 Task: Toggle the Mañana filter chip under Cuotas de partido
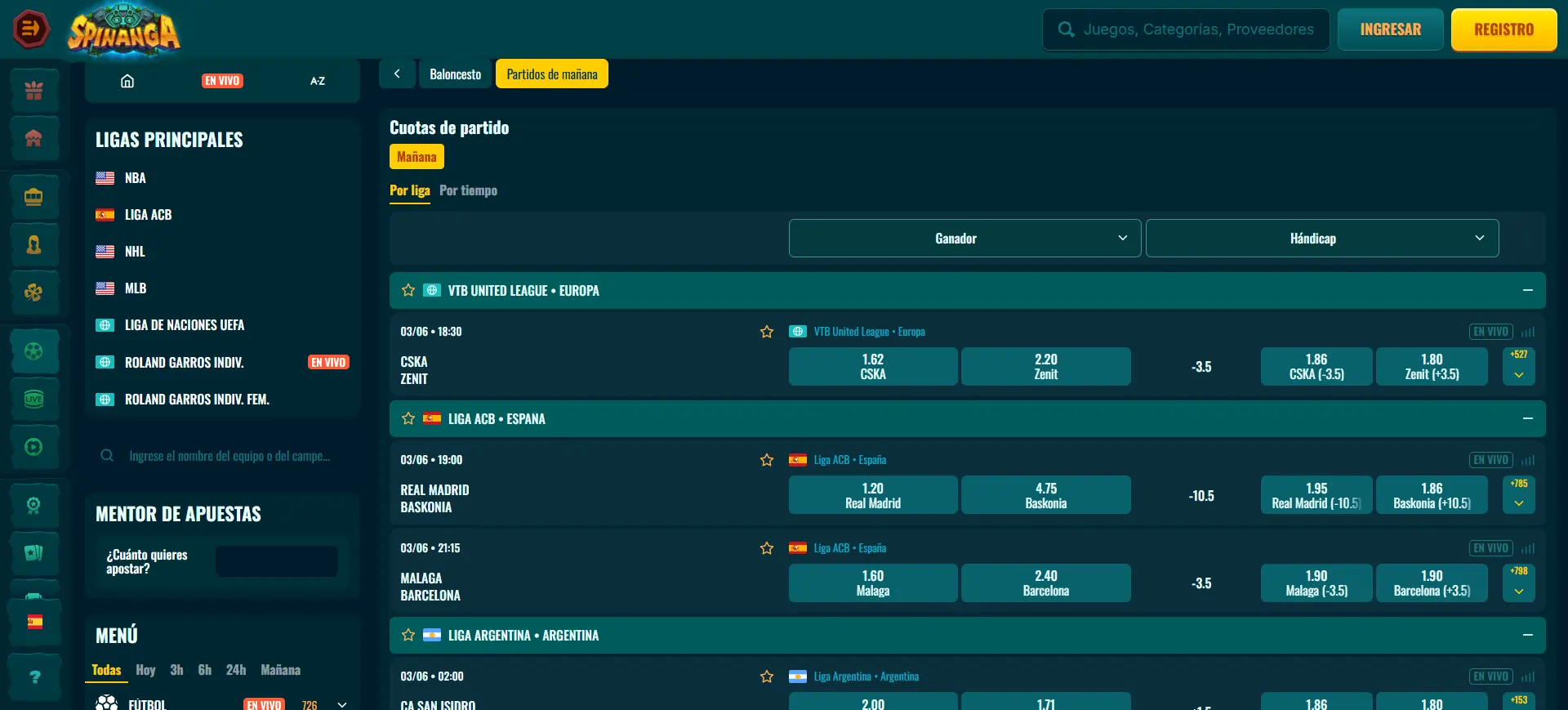tap(416, 157)
